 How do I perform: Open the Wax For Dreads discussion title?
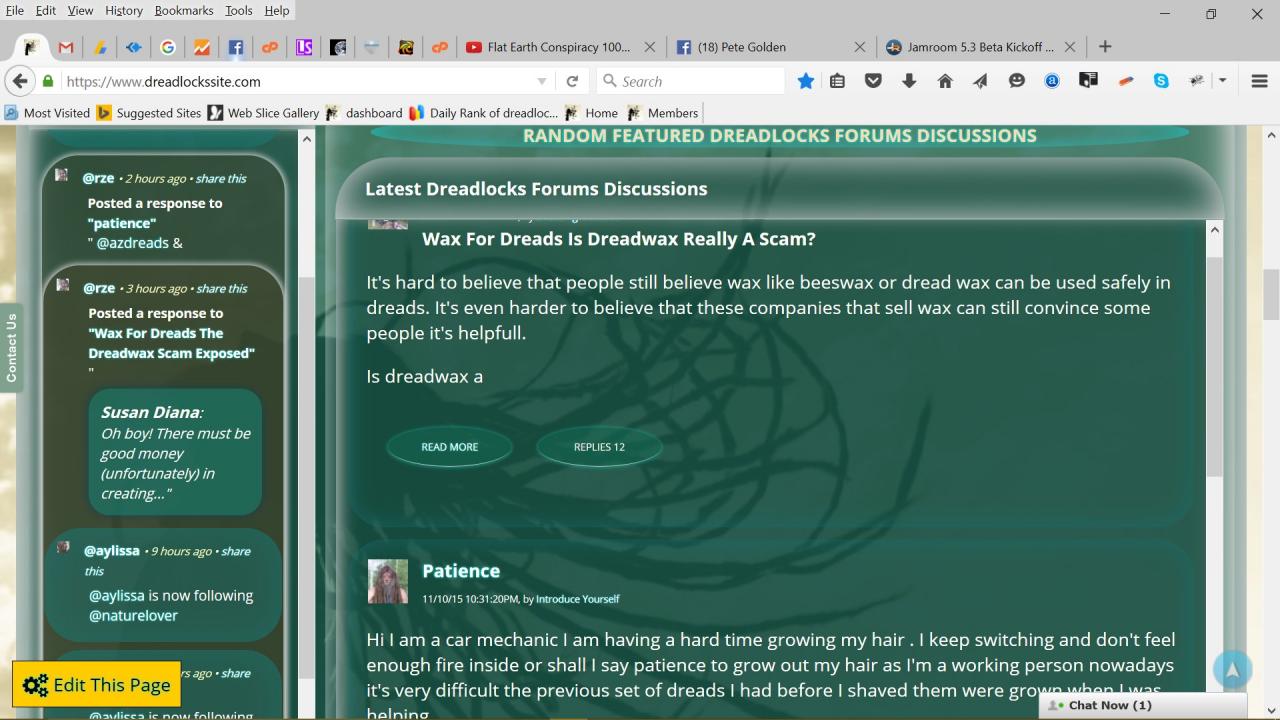(x=619, y=239)
